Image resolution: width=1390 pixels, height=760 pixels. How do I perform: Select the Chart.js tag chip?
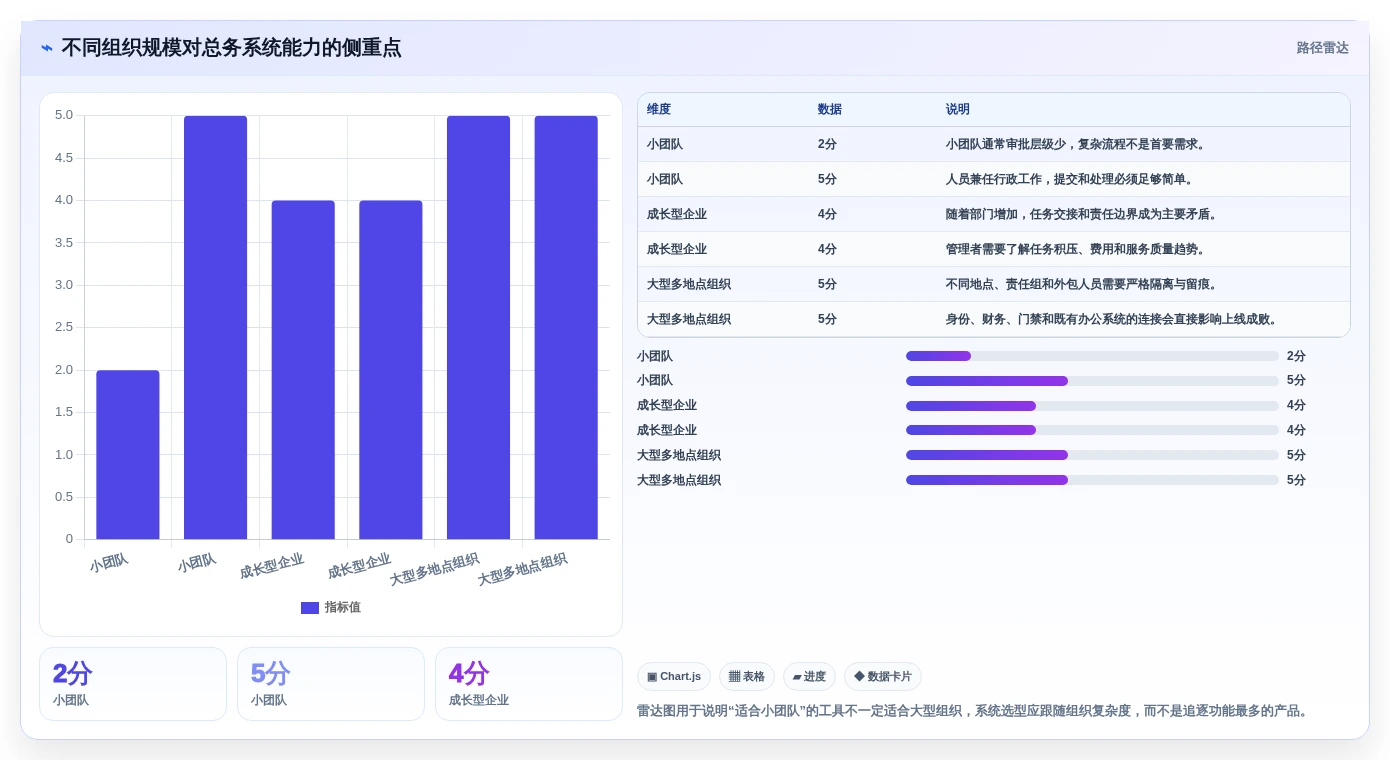tap(674, 677)
